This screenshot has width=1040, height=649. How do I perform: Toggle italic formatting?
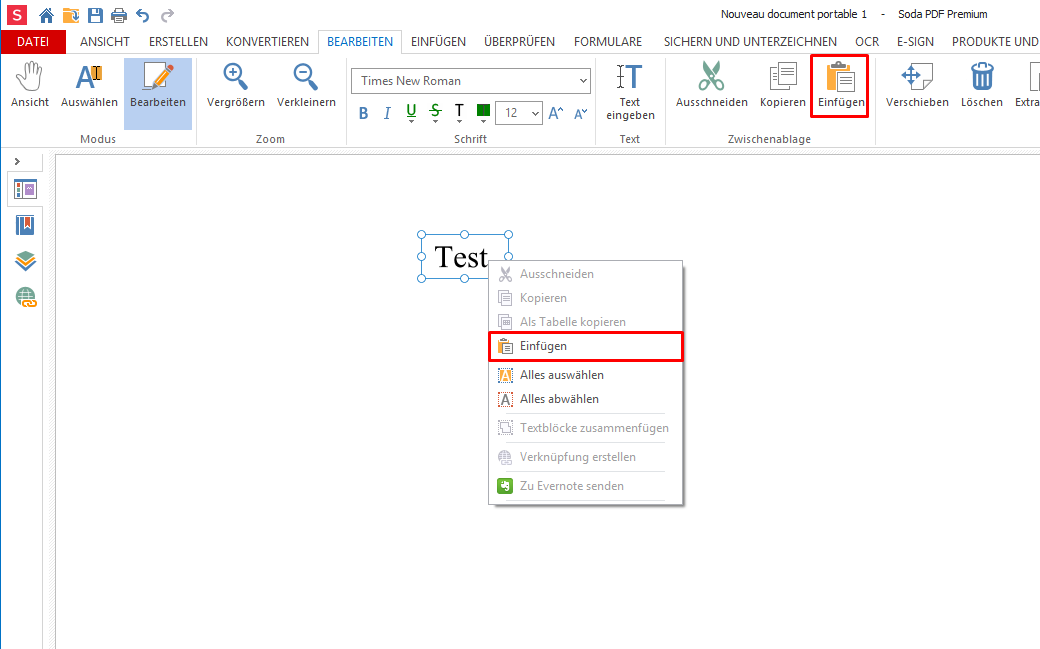[x=387, y=113]
